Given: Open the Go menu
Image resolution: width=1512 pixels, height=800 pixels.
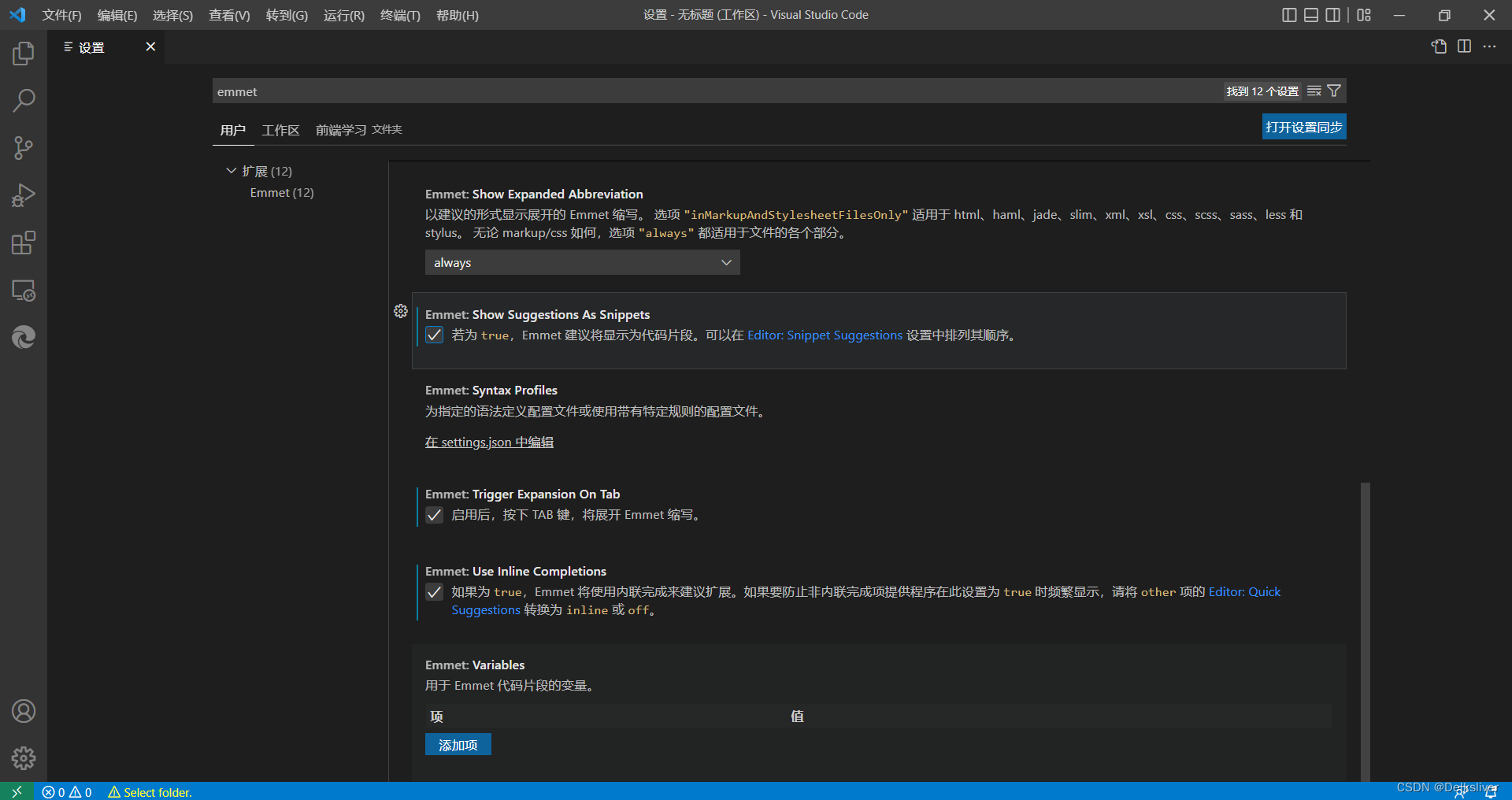Looking at the screenshot, I should tap(287, 15).
